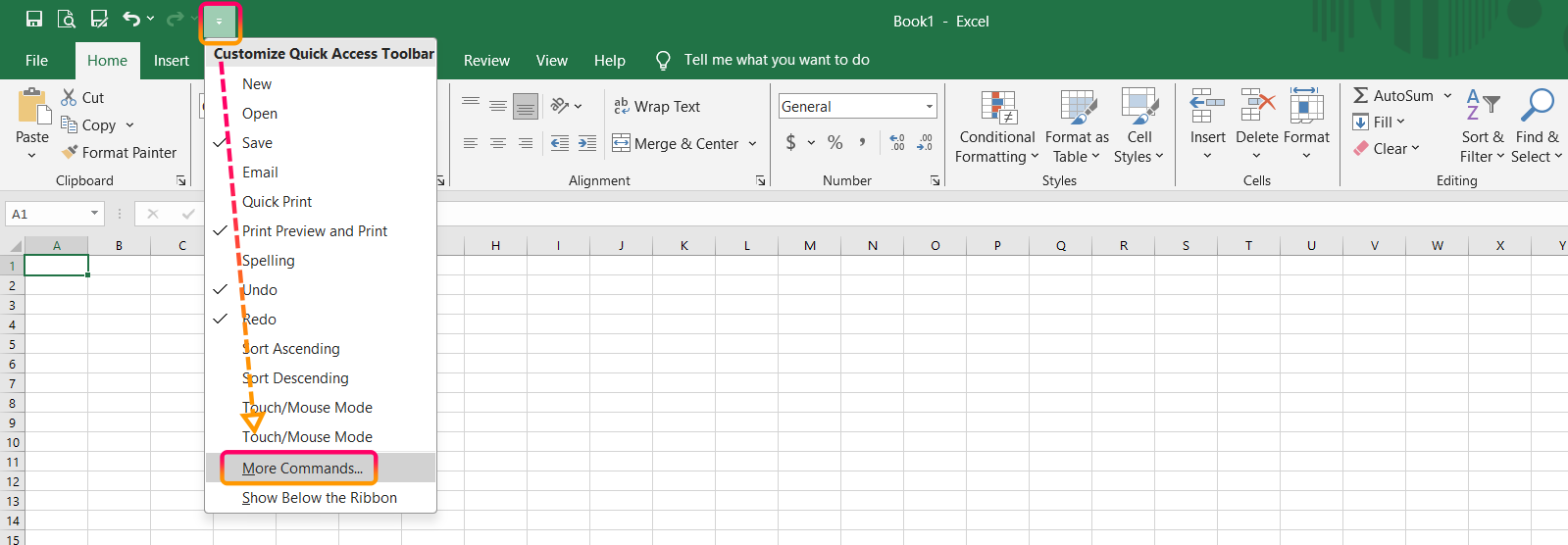
Task: Open the File tab
Action: 37,60
